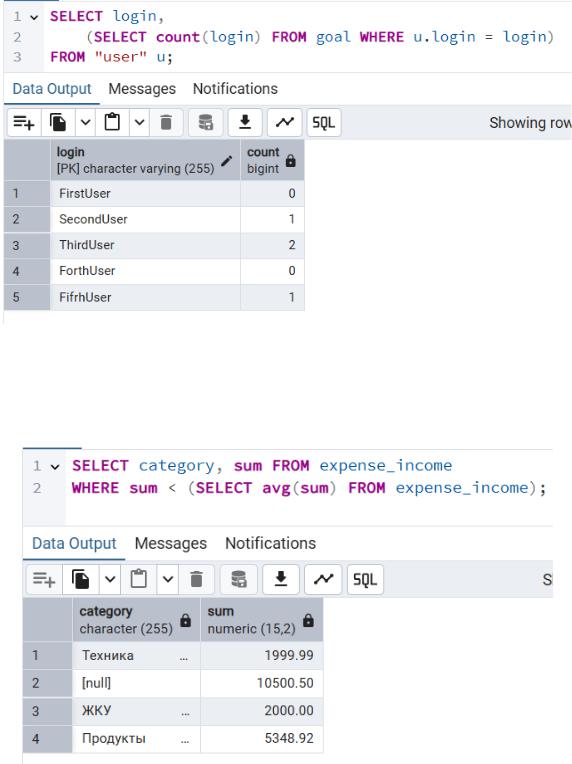Click download icon in lower results toolbar
The image size is (572, 764).
281,579
